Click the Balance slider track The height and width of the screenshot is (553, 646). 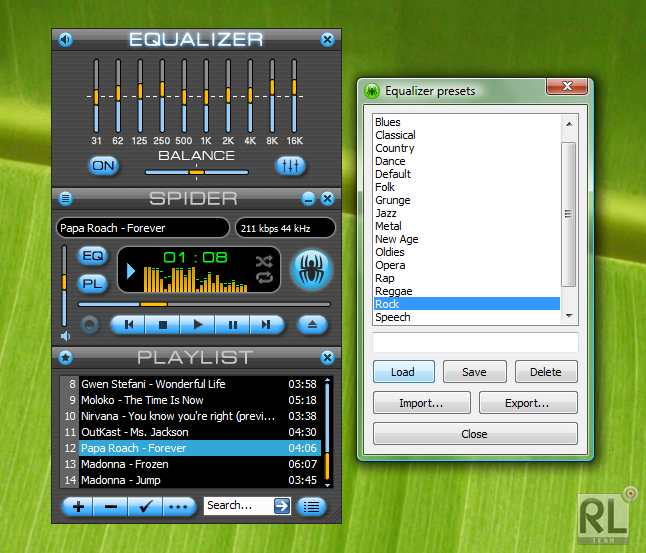click(196, 171)
